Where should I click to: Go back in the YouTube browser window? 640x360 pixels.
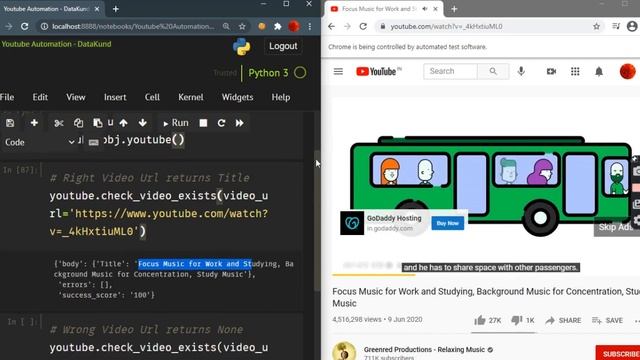pyautogui.click(x=331, y=27)
